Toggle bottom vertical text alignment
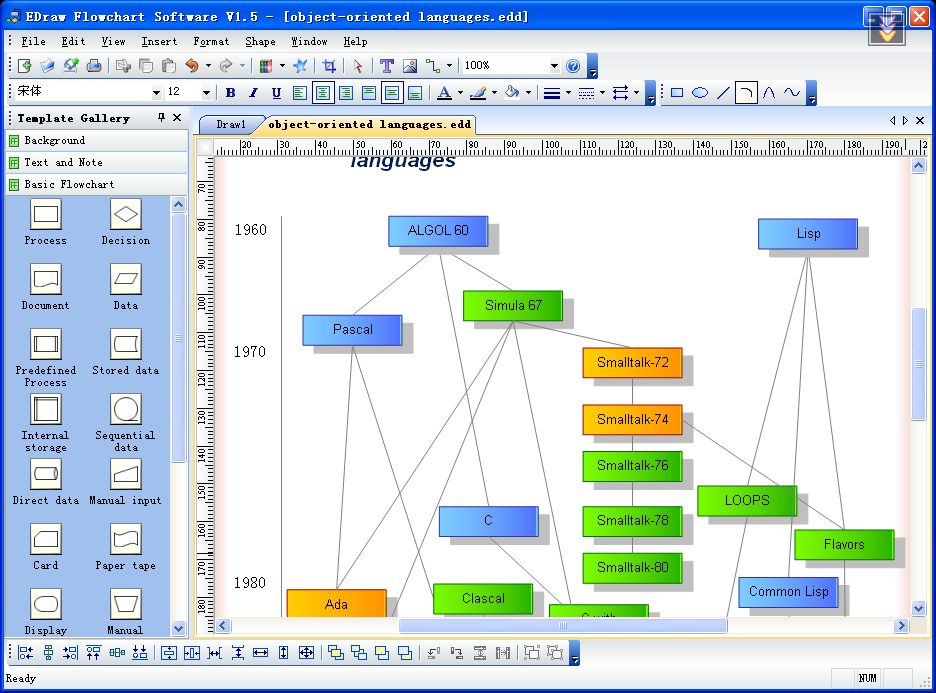The image size is (936, 693). point(415,93)
